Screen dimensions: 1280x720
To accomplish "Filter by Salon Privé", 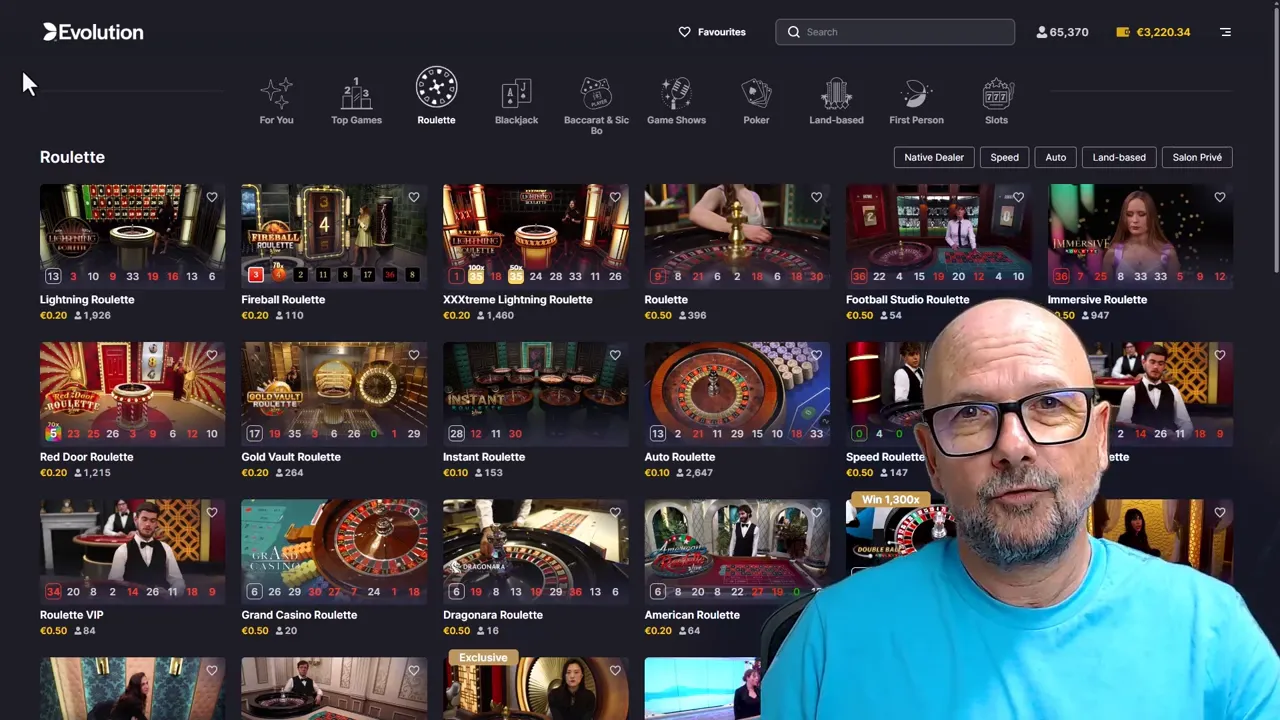I will 1197,157.
